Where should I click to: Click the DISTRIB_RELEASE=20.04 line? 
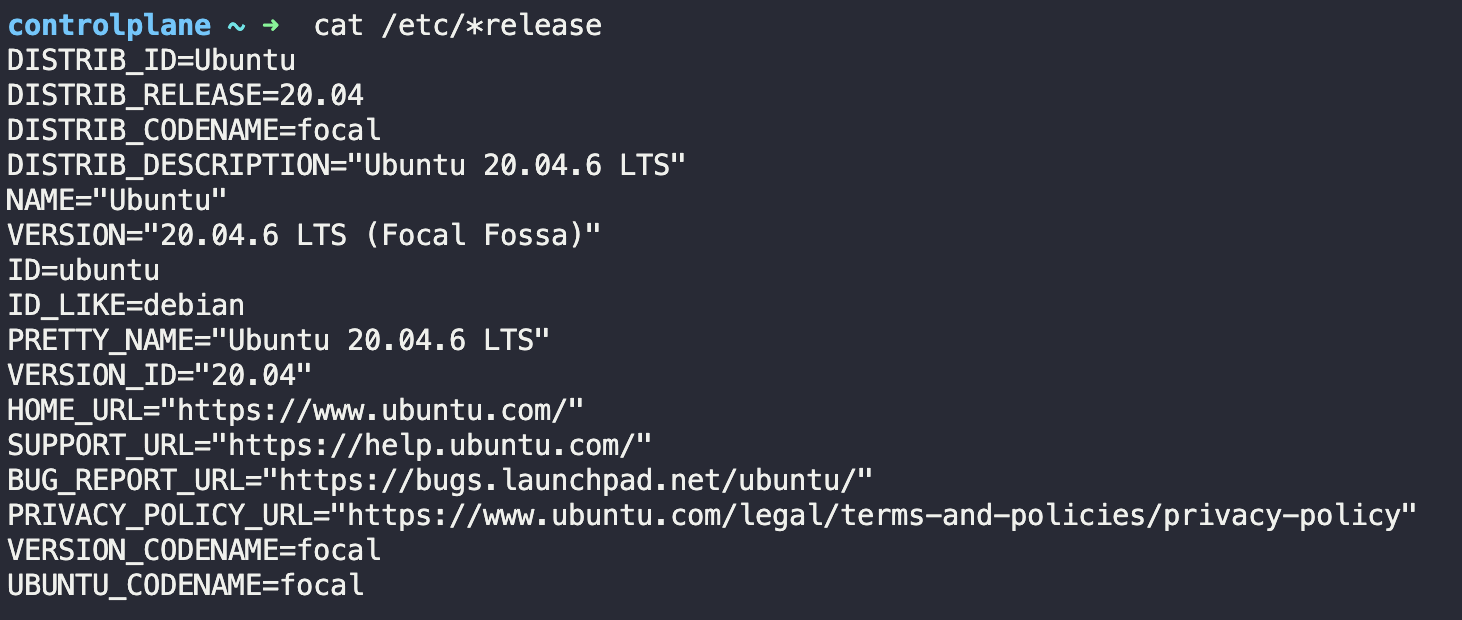pyautogui.click(x=186, y=95)
